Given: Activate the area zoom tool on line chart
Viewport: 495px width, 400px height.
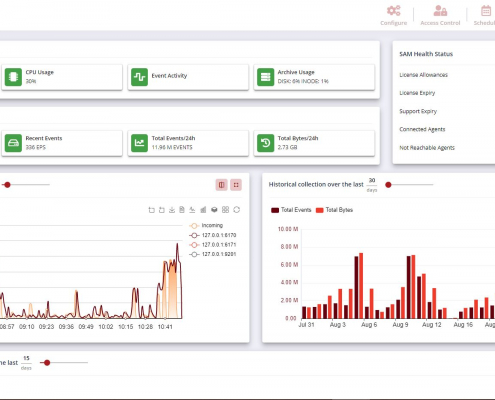Looking at the screenshot, I should point(151,210).
